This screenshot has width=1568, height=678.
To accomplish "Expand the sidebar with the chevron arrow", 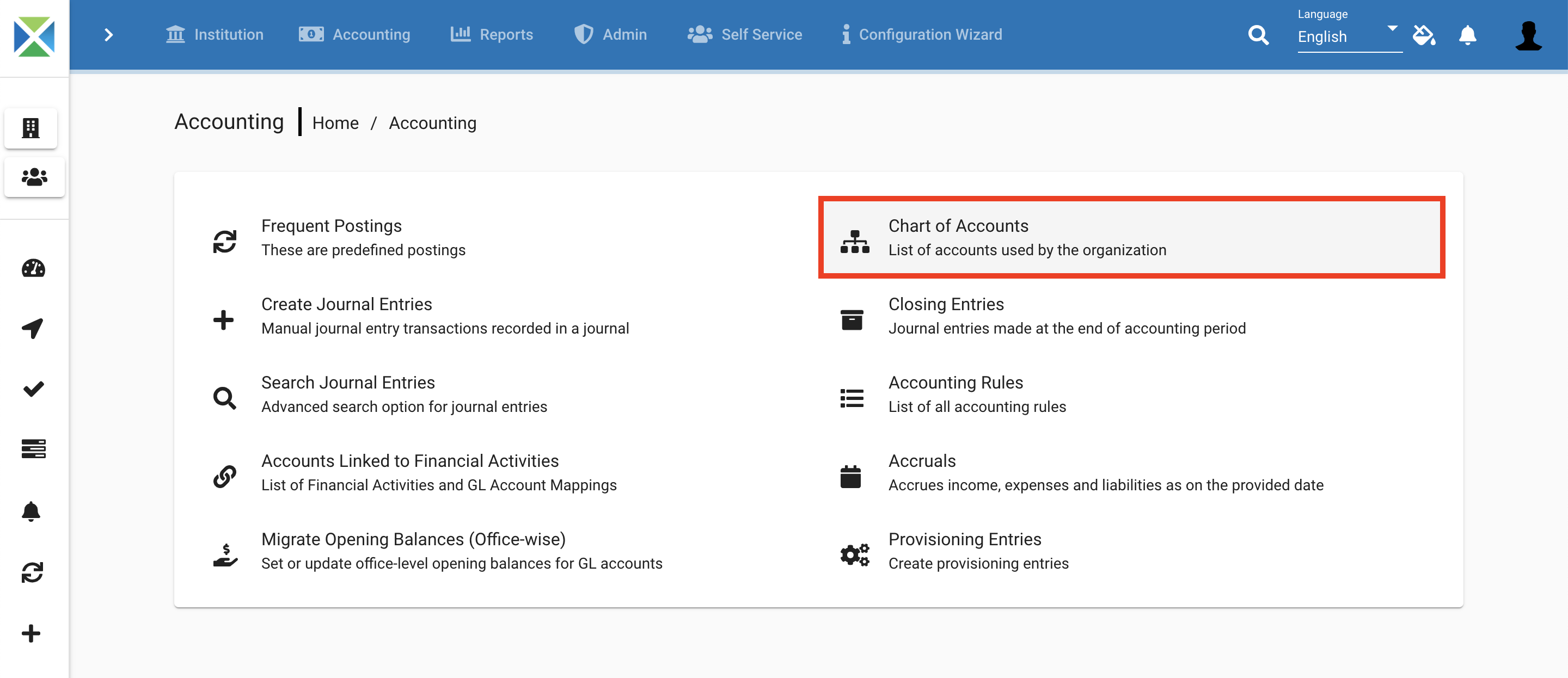I will click(x=109, y=35).
